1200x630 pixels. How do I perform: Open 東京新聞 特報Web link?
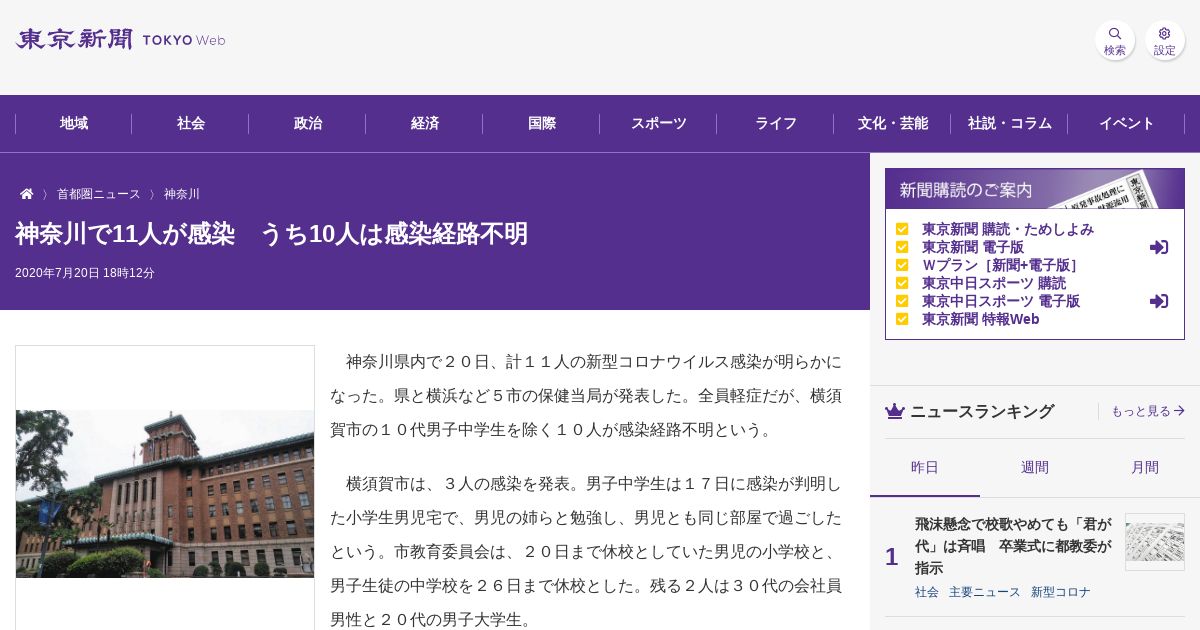pyautogui.click(x=981, y=319)
